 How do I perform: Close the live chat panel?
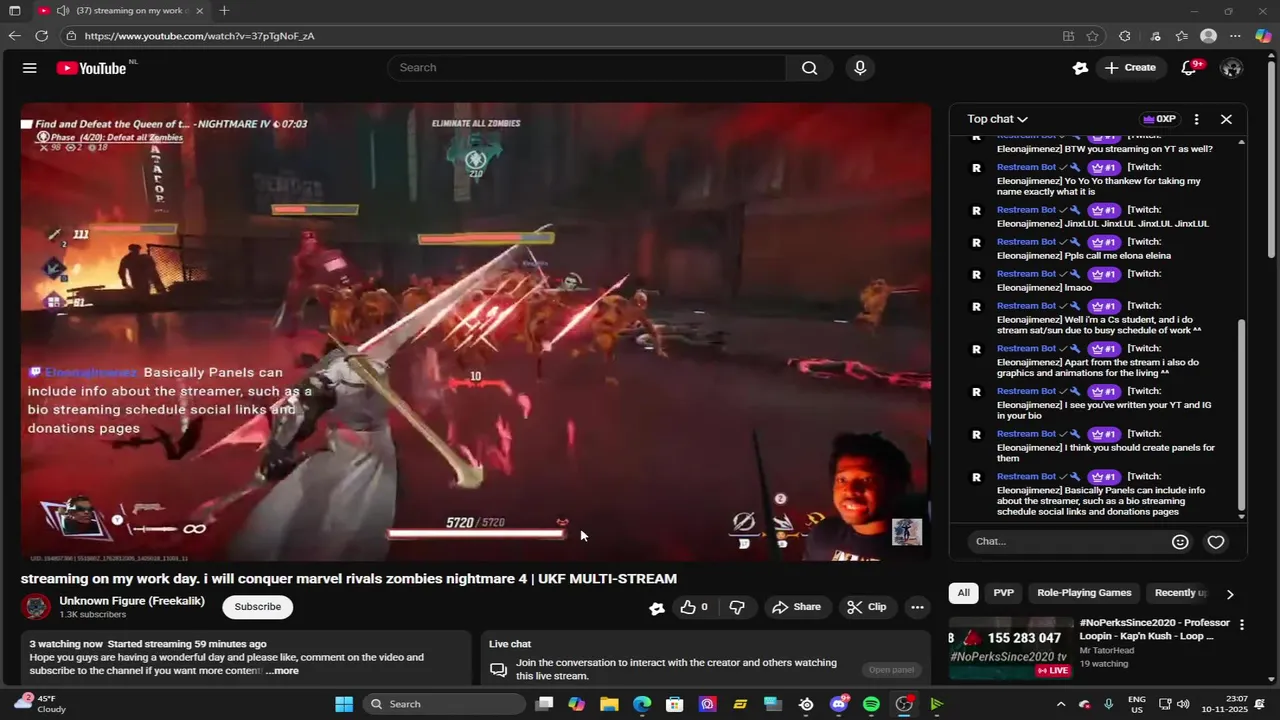pos(1226,119)
